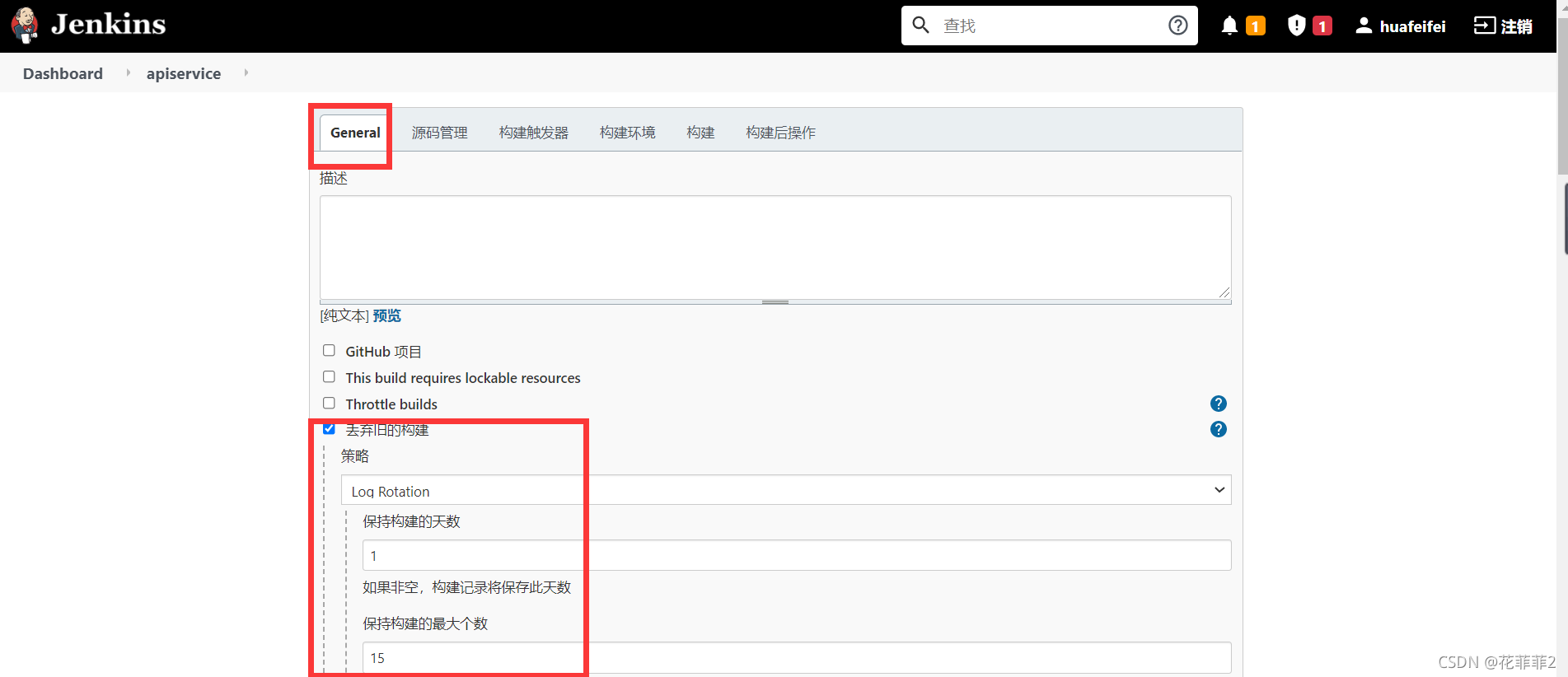Switch to 构建触发器 tab
The width and height of the screenshot is (1568, 677).
[533, 133]
